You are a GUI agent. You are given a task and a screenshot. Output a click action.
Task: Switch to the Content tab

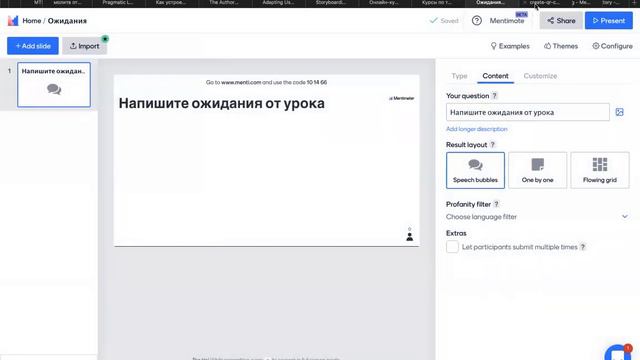495,76
